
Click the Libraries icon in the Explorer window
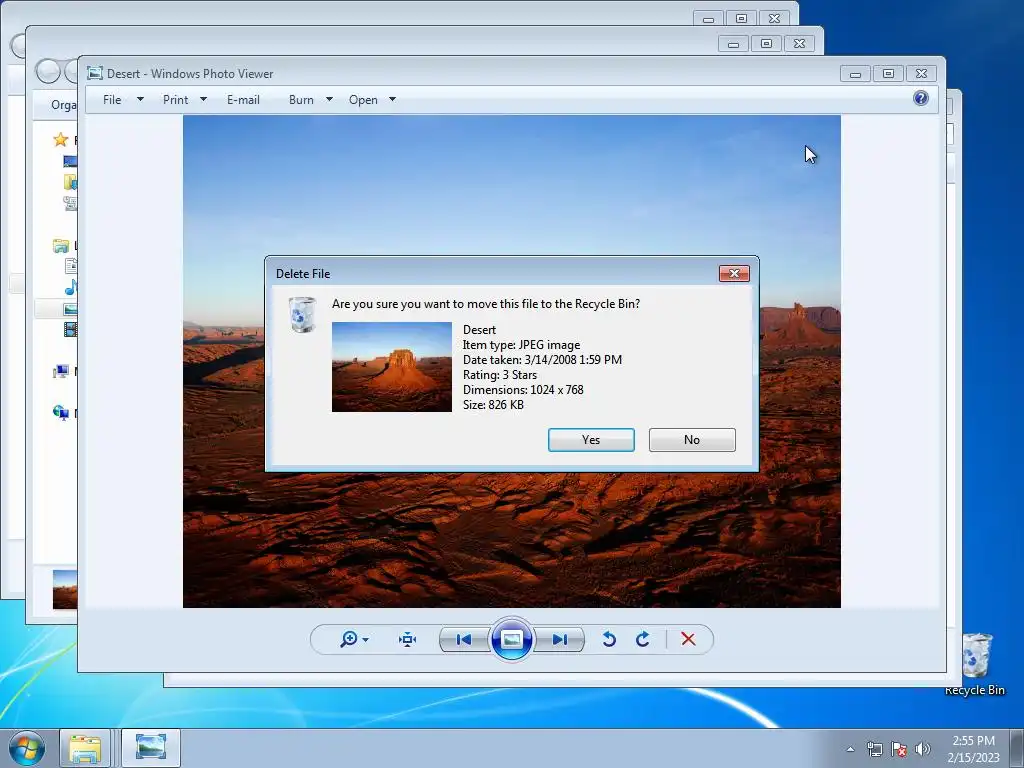coord(61,246)
